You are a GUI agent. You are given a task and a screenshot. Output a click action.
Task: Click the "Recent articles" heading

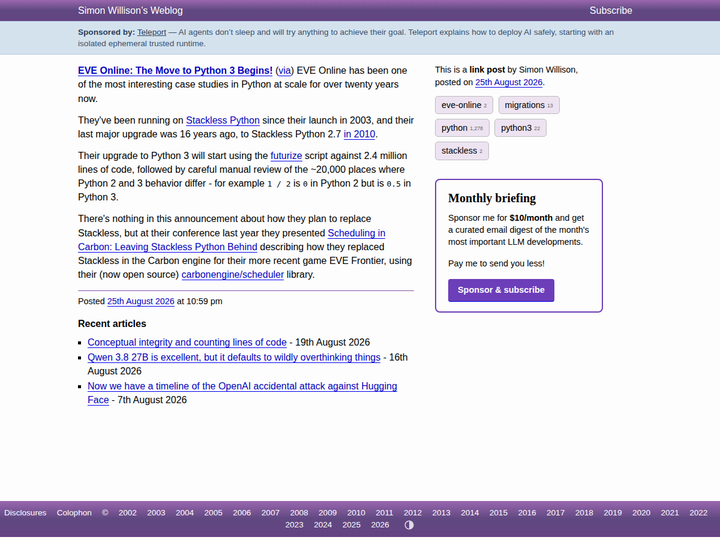(x=112, y=324)
